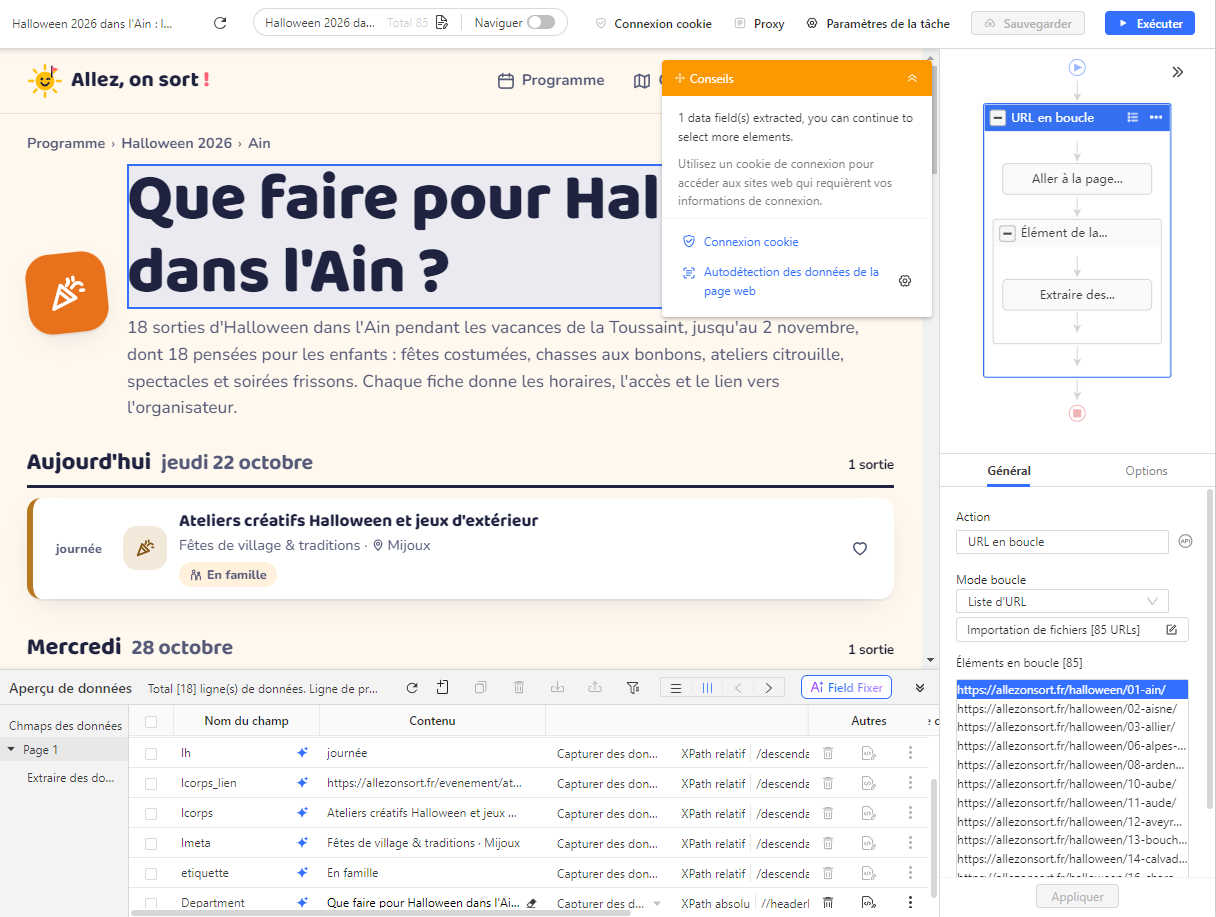Check the etiquette field row checkbox
1216x917 pixels.
pyautogui.click(x=151, y=874)
